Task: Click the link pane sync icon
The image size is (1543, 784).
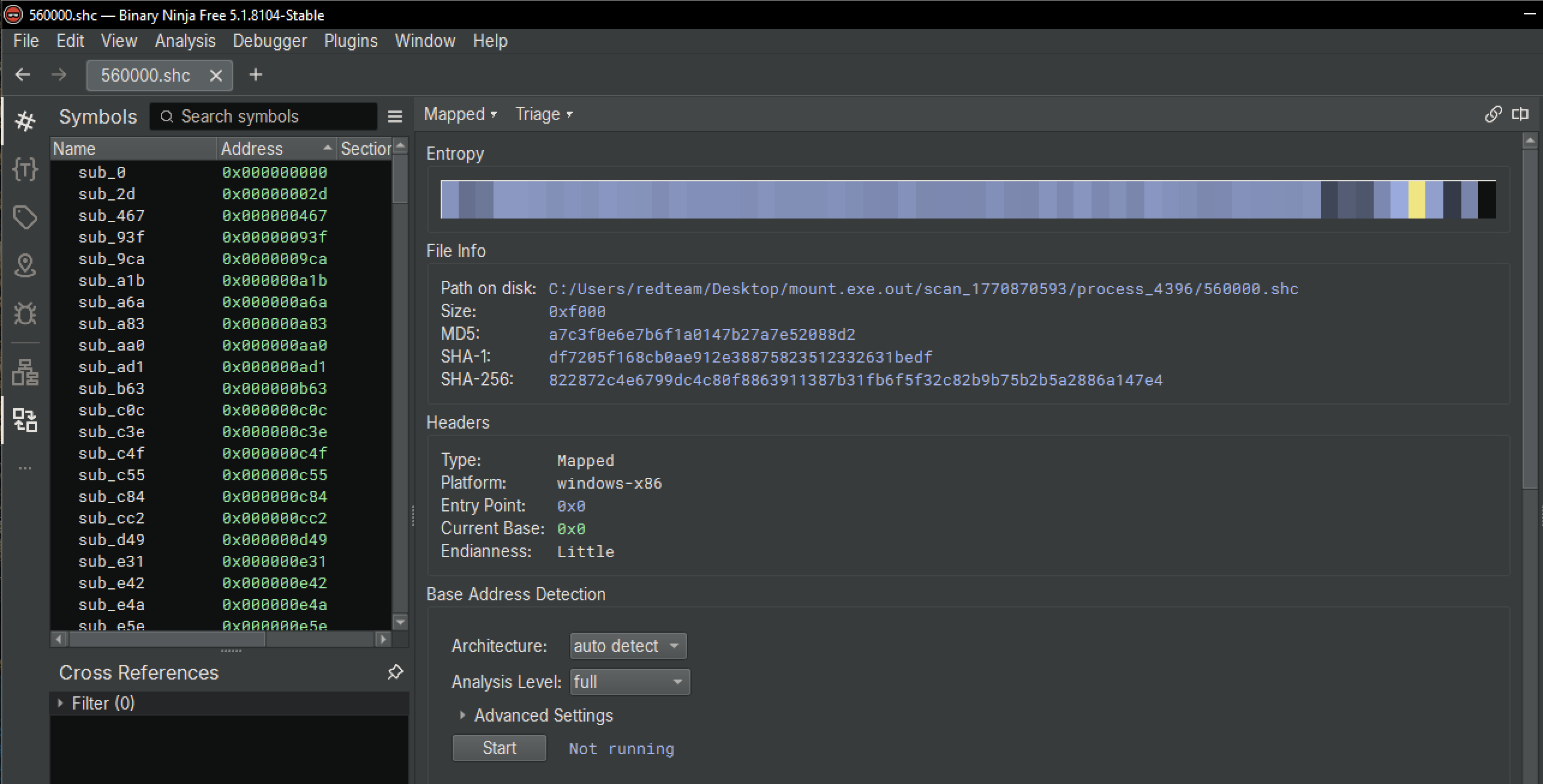Action: click(1493, 114)
